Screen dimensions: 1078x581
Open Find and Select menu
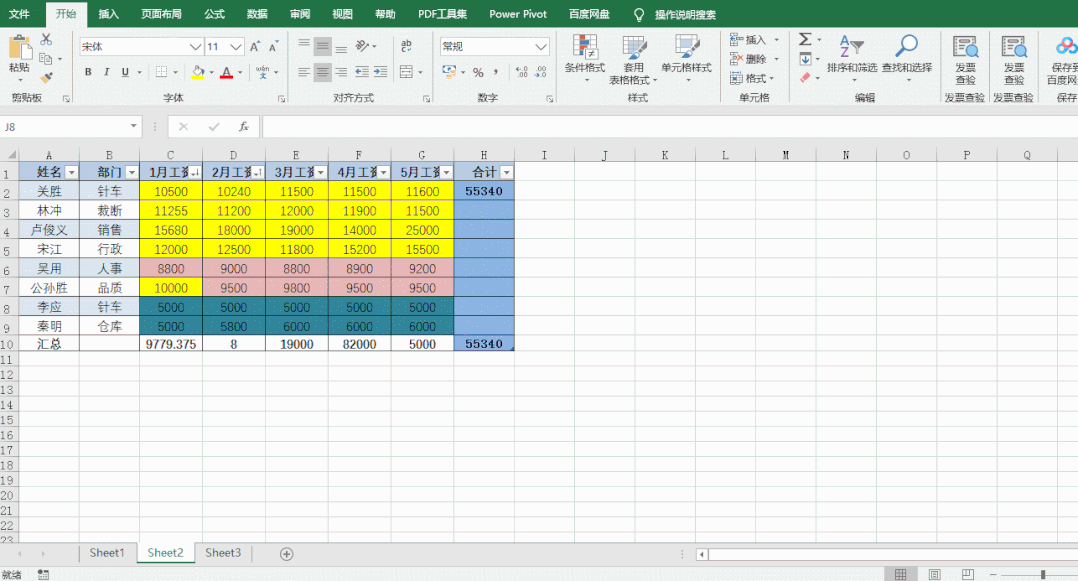907,58
